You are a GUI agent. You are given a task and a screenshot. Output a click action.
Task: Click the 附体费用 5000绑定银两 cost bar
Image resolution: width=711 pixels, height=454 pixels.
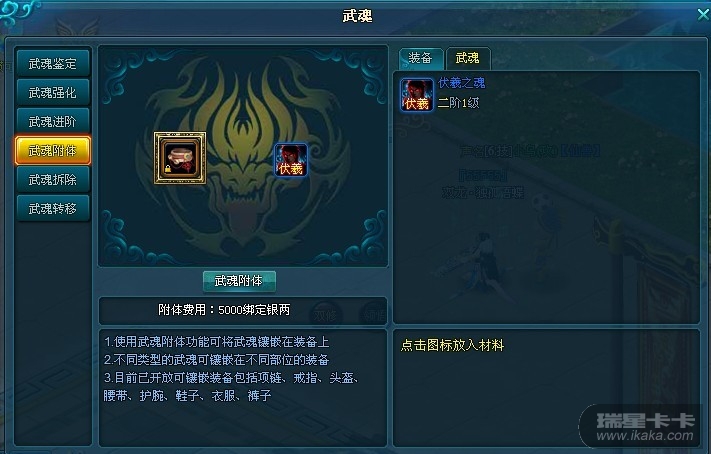pos(243,310)
